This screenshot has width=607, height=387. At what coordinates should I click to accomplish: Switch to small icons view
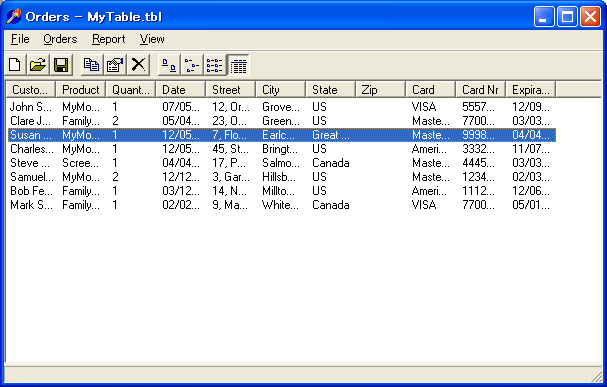coord(192,65)
